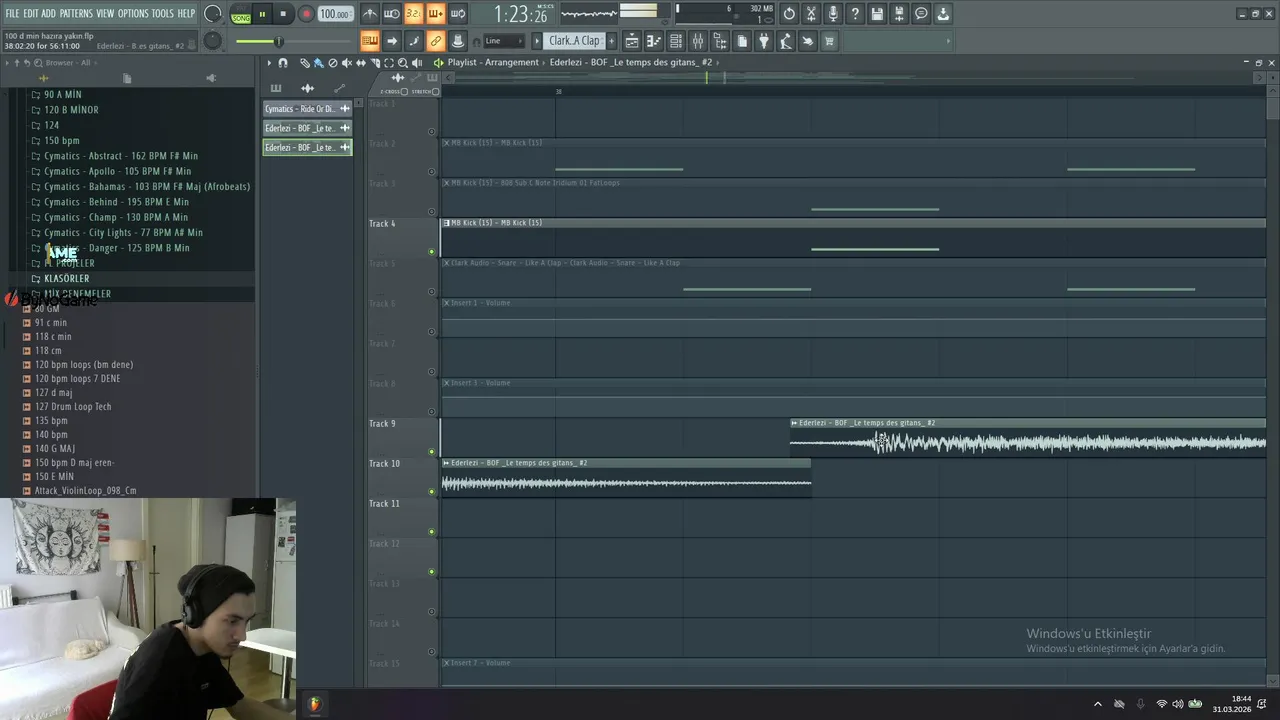Open the PATTERNS menu

(76, 13)
